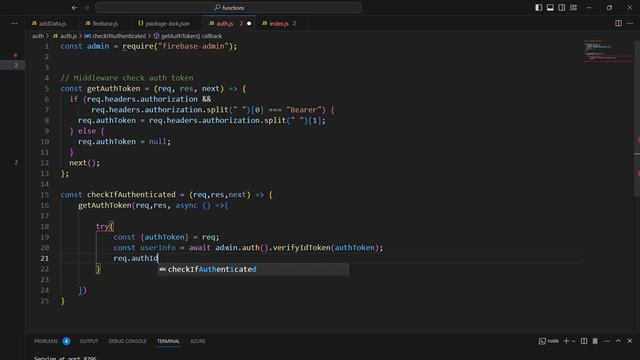Split the terminal pane
The image size is (640, 360).
[584, 341]
